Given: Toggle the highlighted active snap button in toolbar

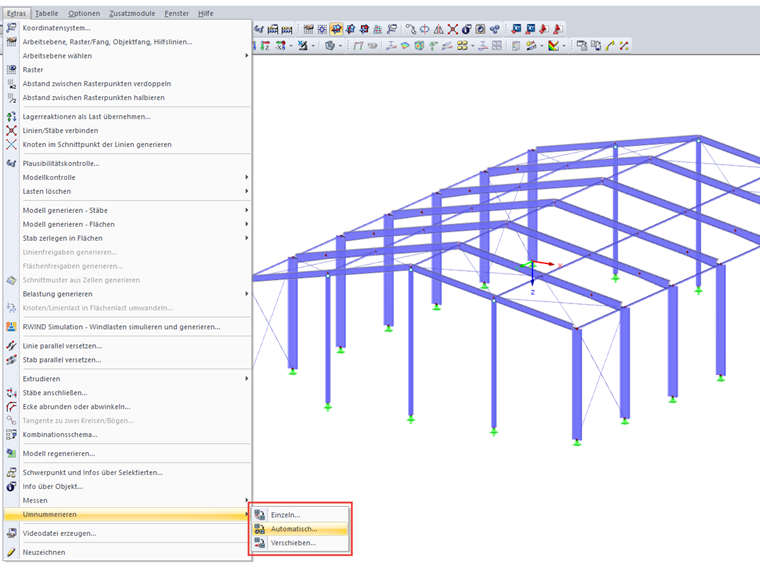Looking at the screenshot, I should 336,29.
